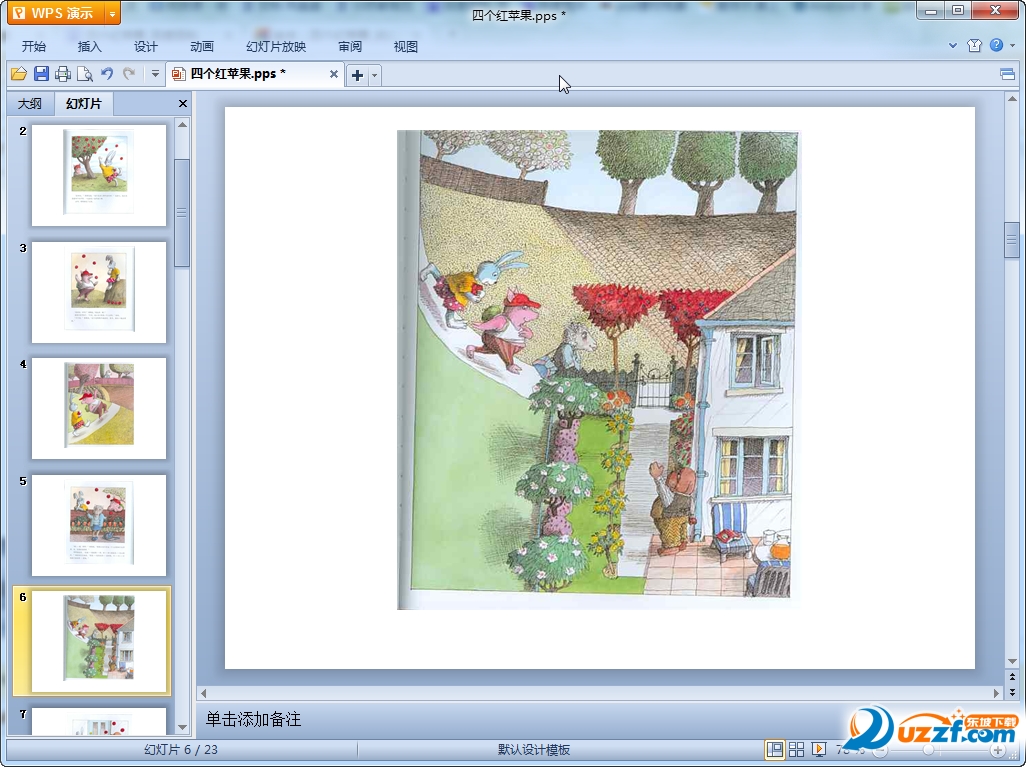Click the slide picture in editor
Screen dimensions: 1026x767
(597, 370)
